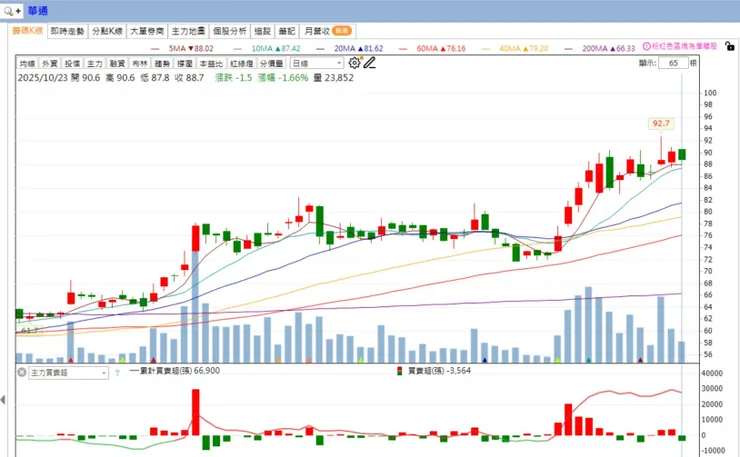Click 買賣超(張) -3,564 label
The width and height of the screenshot is (740, 457).
click(439, 371)
